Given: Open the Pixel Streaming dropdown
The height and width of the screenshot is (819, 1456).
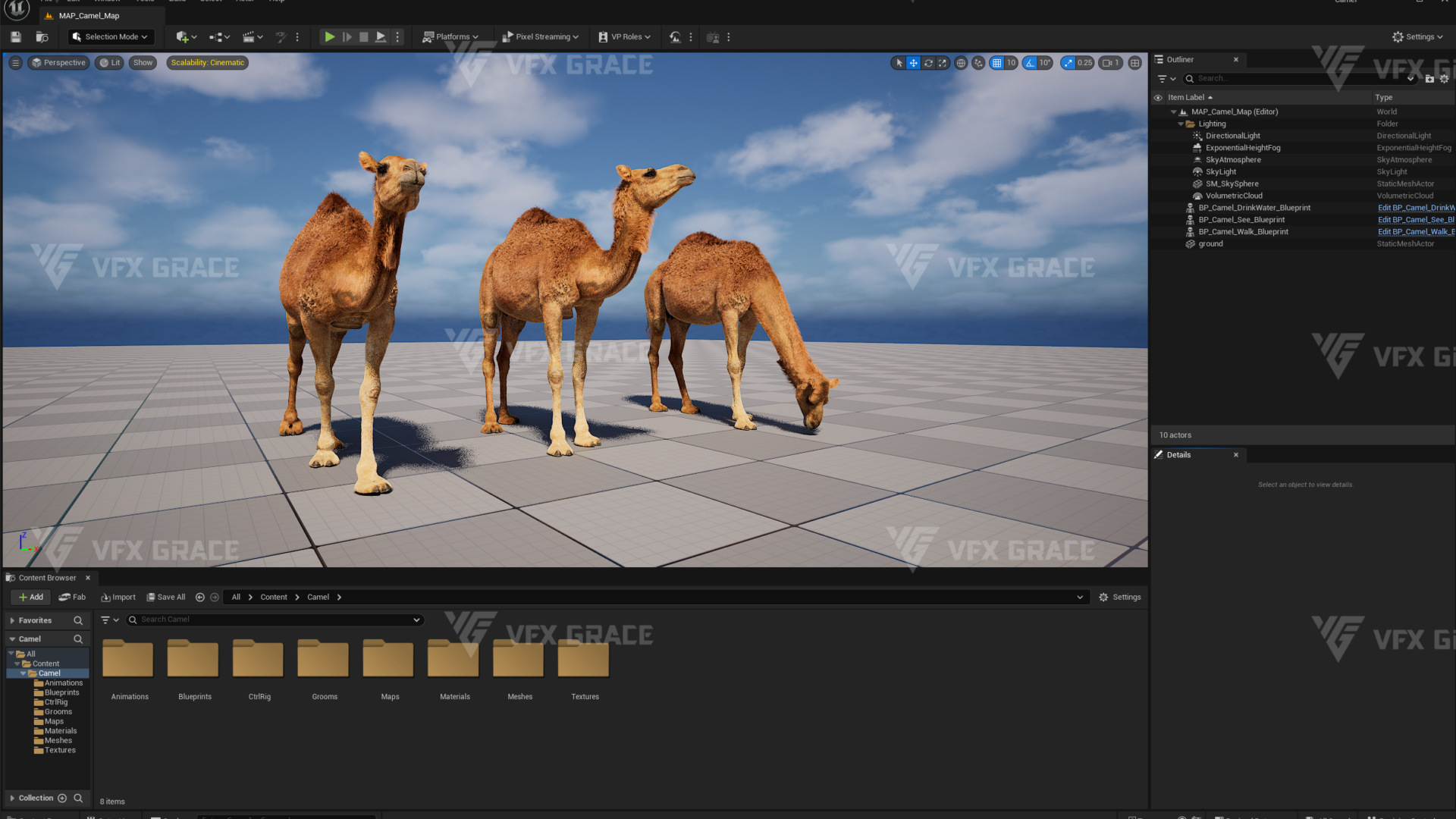Looking at the screenshot, I should coord(540,36).
